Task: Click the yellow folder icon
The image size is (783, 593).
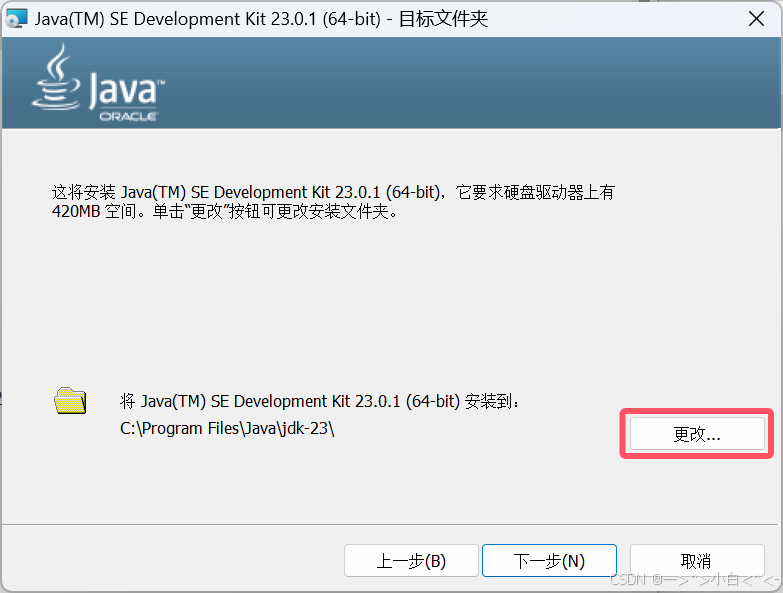Action: point(70,400)
